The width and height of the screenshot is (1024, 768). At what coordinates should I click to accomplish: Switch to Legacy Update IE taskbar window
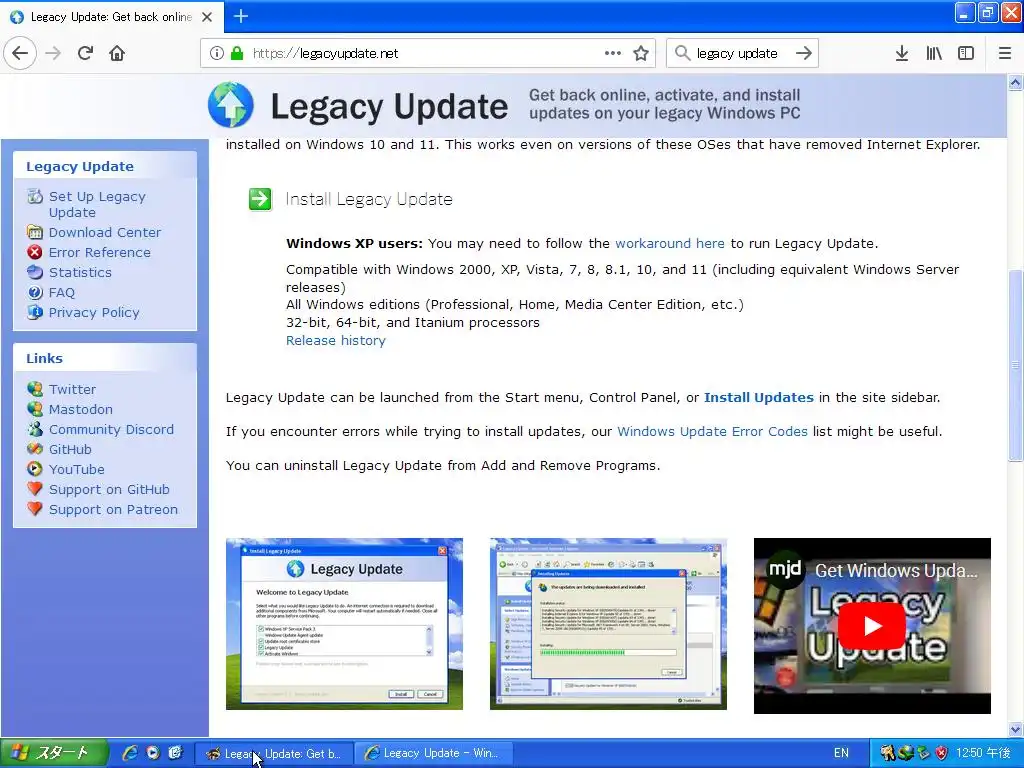point(433,754)
